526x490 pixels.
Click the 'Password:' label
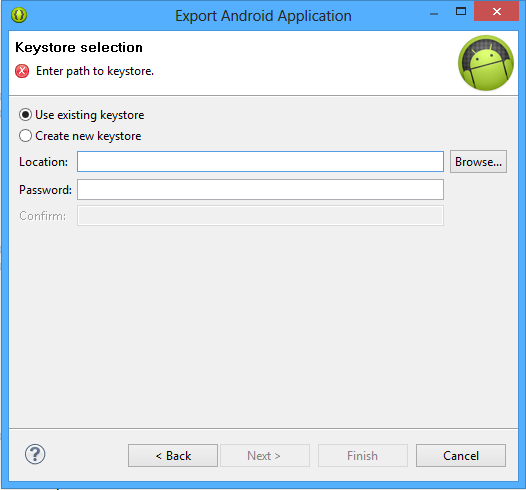point(45,190)
